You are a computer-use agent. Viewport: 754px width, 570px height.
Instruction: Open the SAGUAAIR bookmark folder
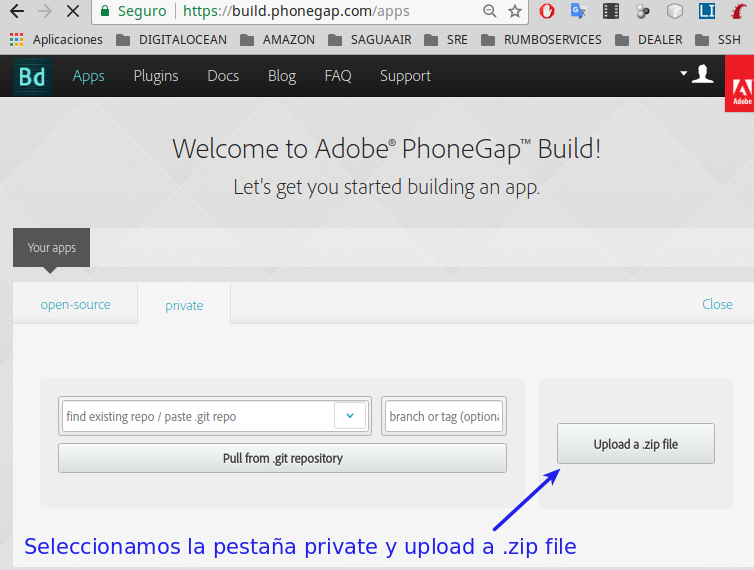tap(370, 39)
